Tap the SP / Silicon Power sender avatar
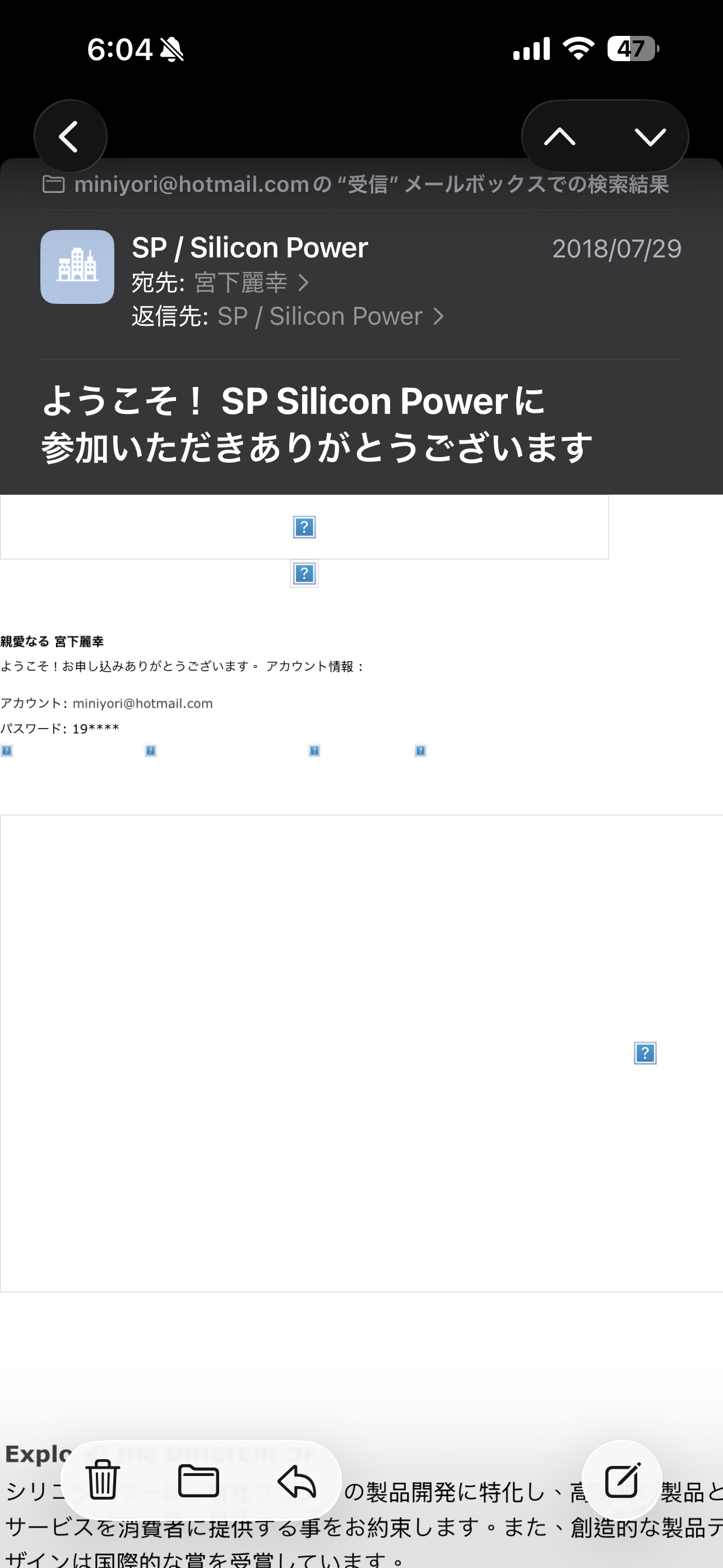723x1568 pixels. pyautogui.click(x=77, y=266)
